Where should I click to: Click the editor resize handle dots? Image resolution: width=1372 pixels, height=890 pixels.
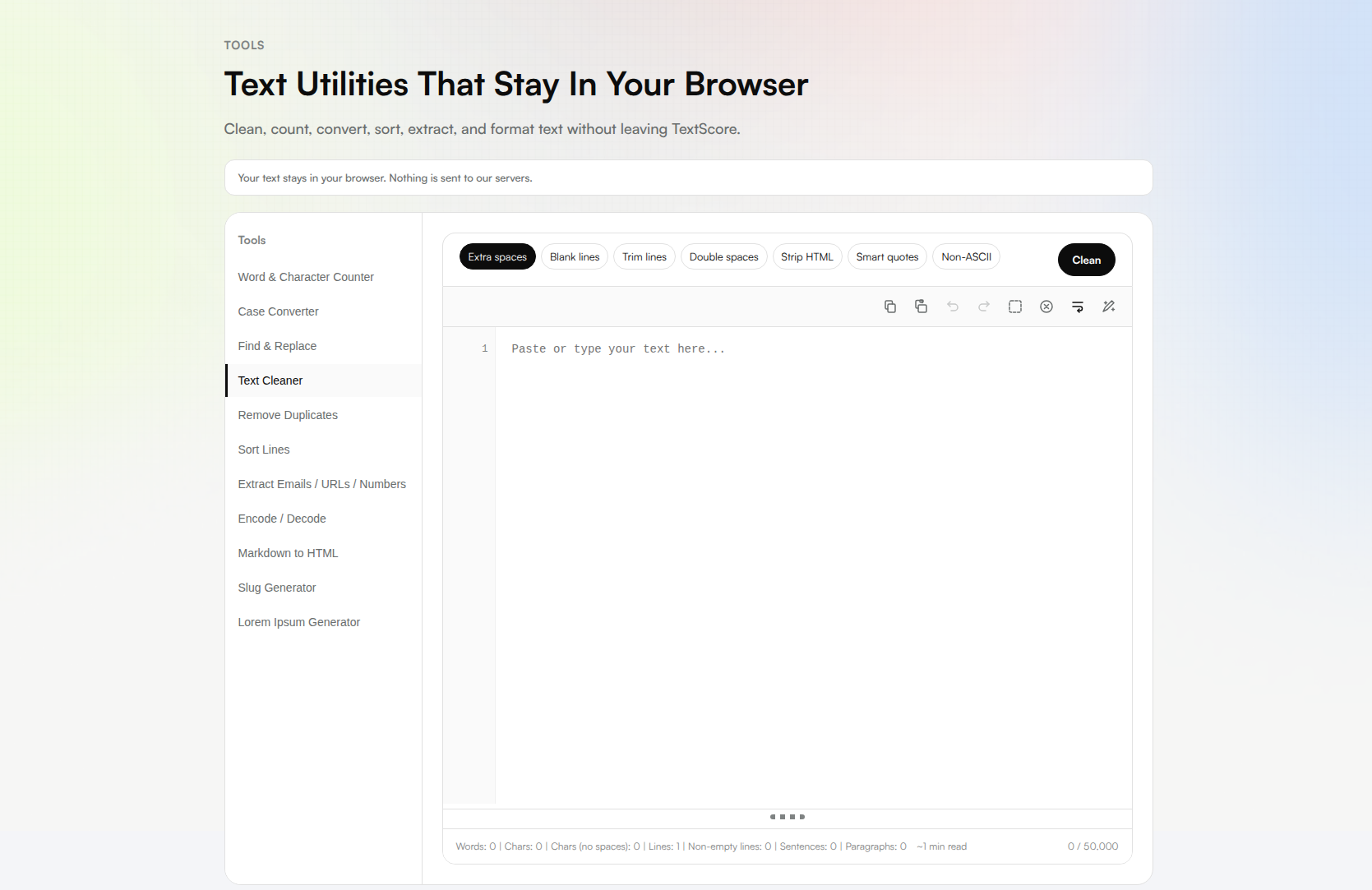click(788, 817)
